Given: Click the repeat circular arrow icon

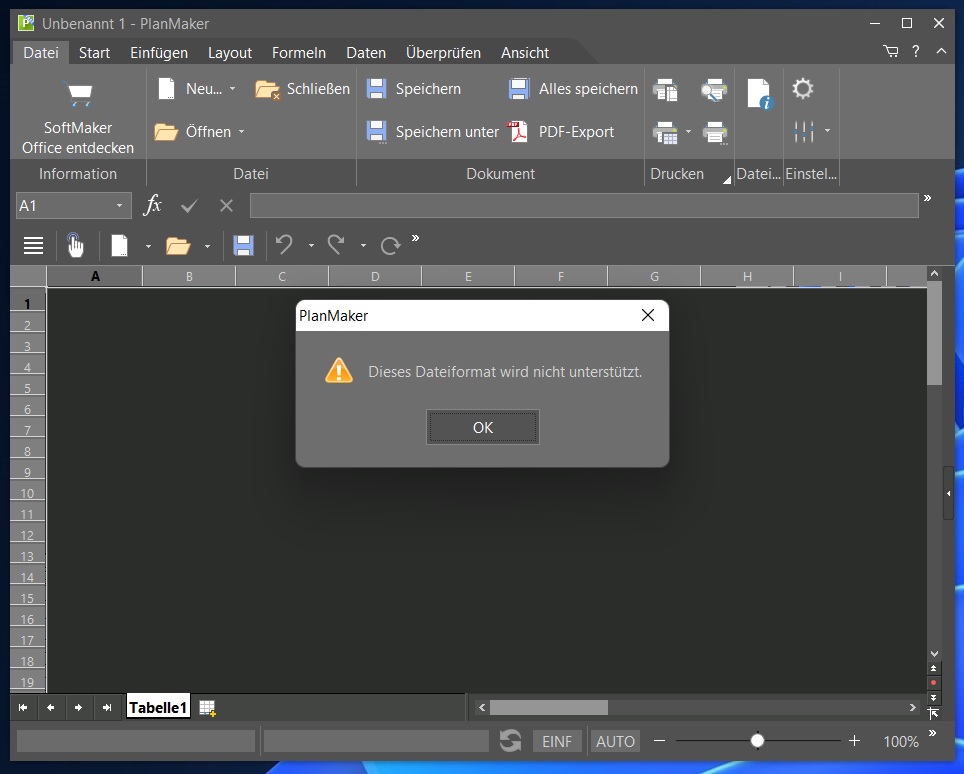Looking at the screenshot, I should pos(390,245).
